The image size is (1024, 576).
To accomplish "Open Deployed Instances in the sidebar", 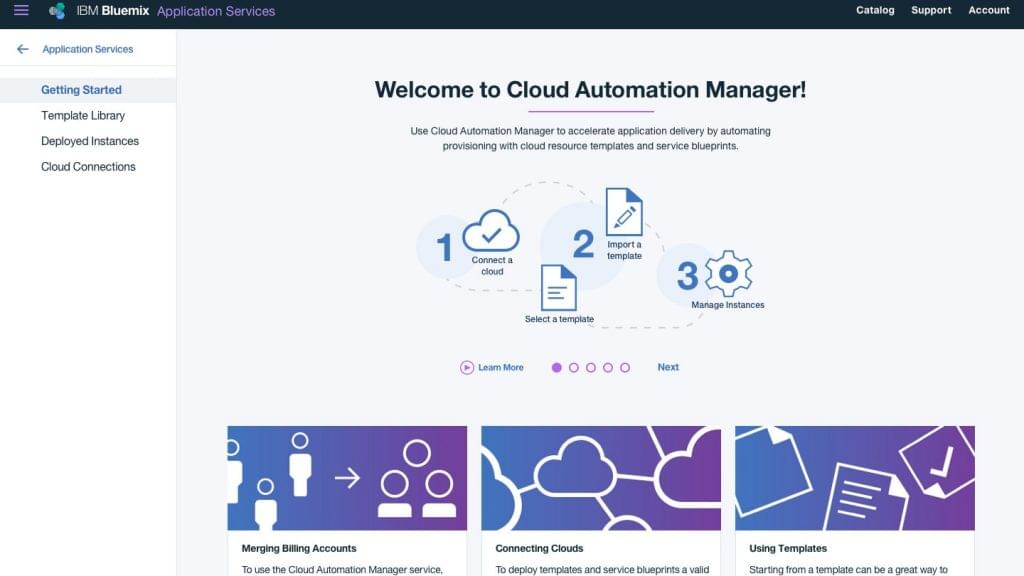I will tap(90, 141).
